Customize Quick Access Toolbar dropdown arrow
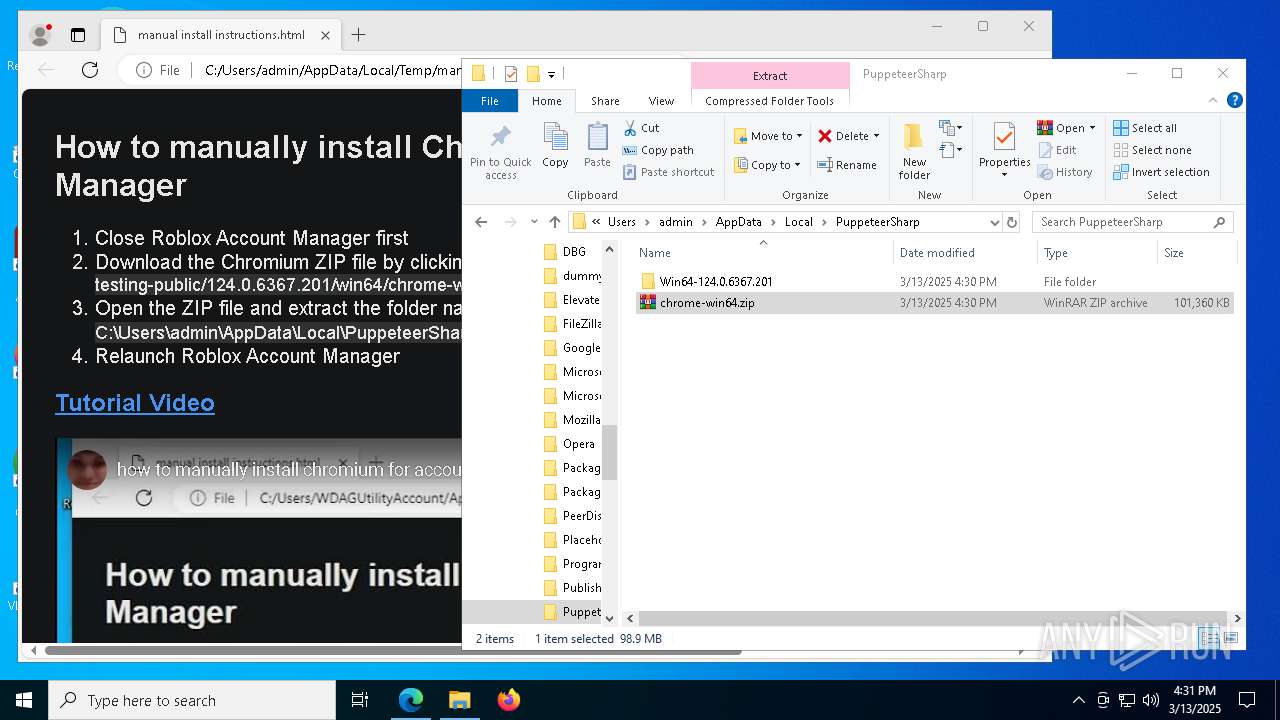 pyautogui.click(x=551, y=74)
